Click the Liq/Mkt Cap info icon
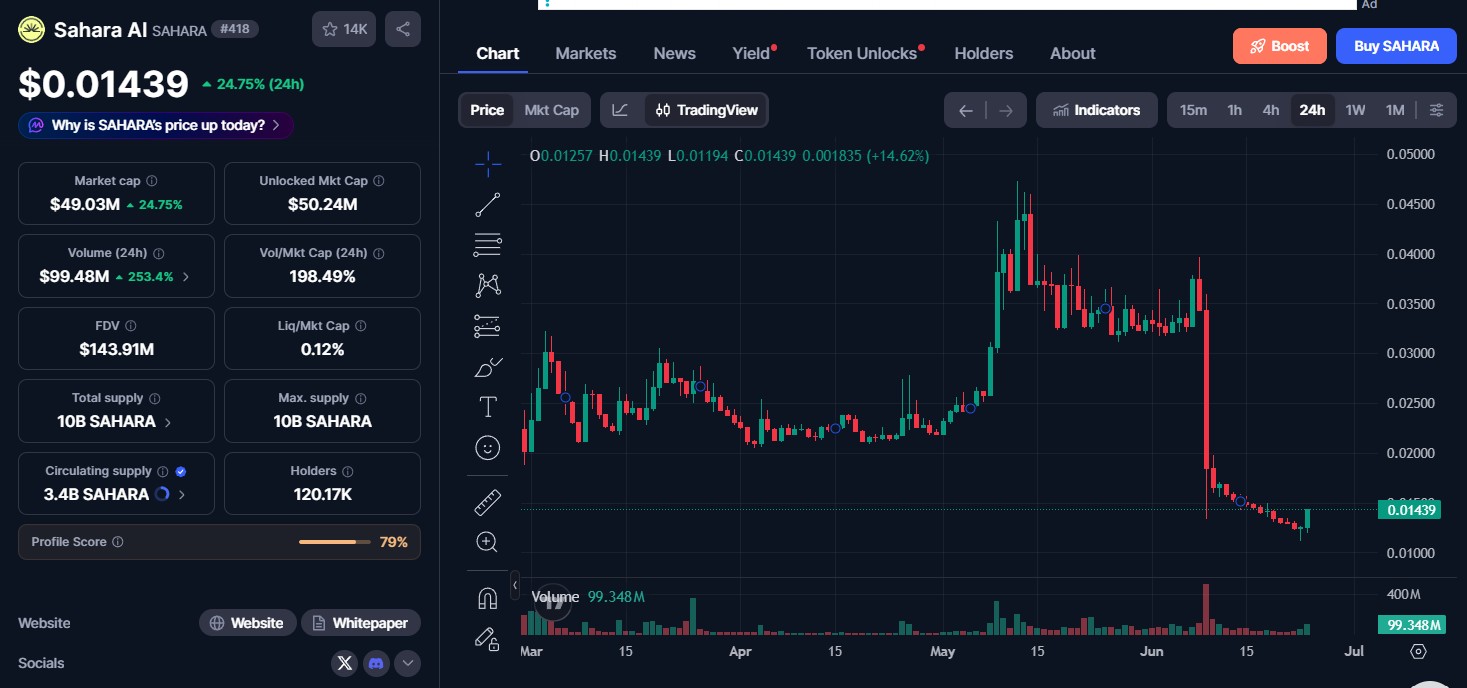The width and height of the screenshot is (1467, 688). point(361,326)
